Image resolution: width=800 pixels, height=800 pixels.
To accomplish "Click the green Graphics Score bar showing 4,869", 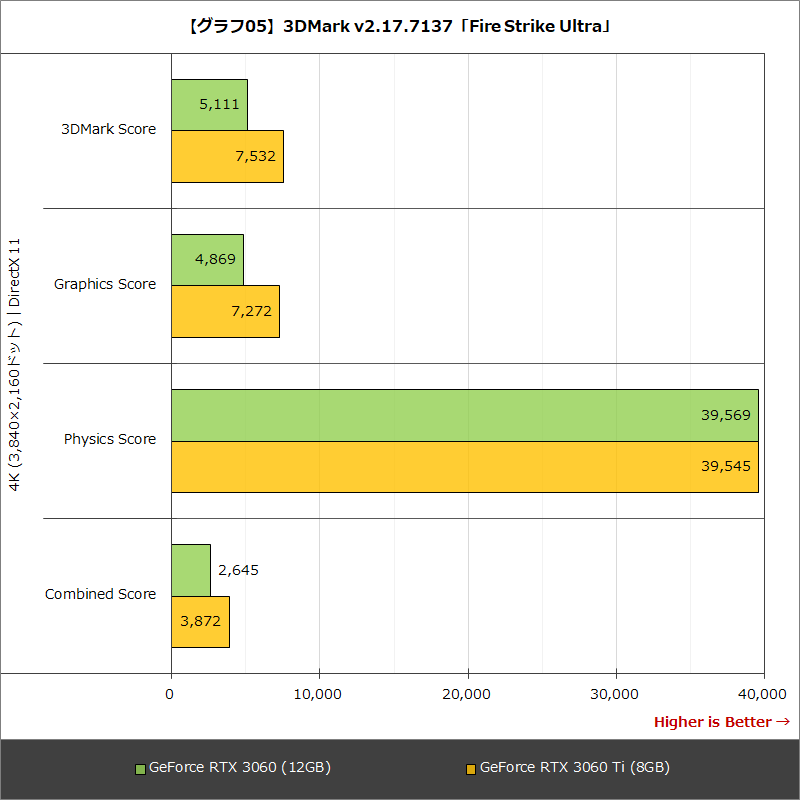I will [208, 258].
